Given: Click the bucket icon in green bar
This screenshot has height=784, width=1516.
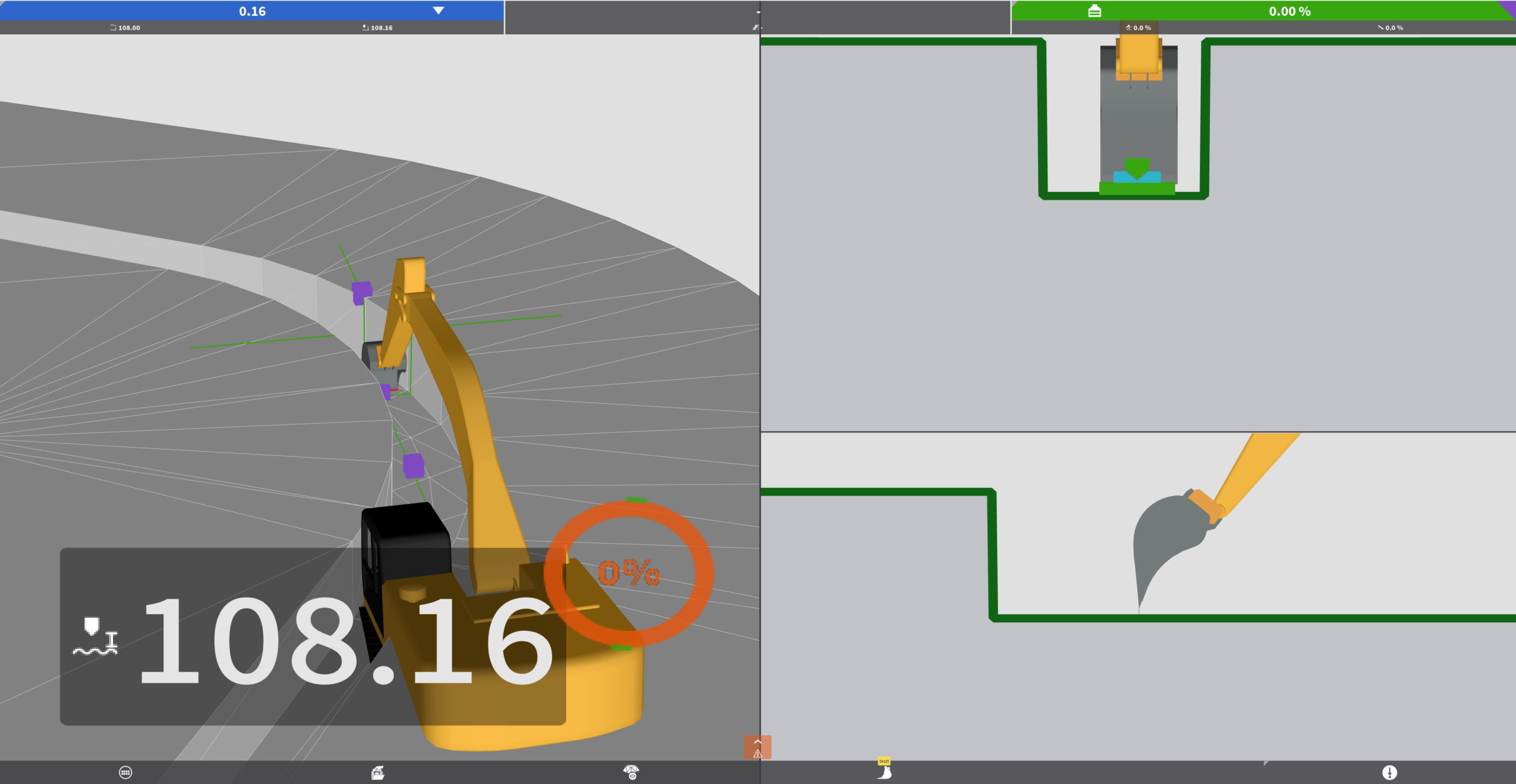Looking at the screenshot, I should click(1094, 11).
